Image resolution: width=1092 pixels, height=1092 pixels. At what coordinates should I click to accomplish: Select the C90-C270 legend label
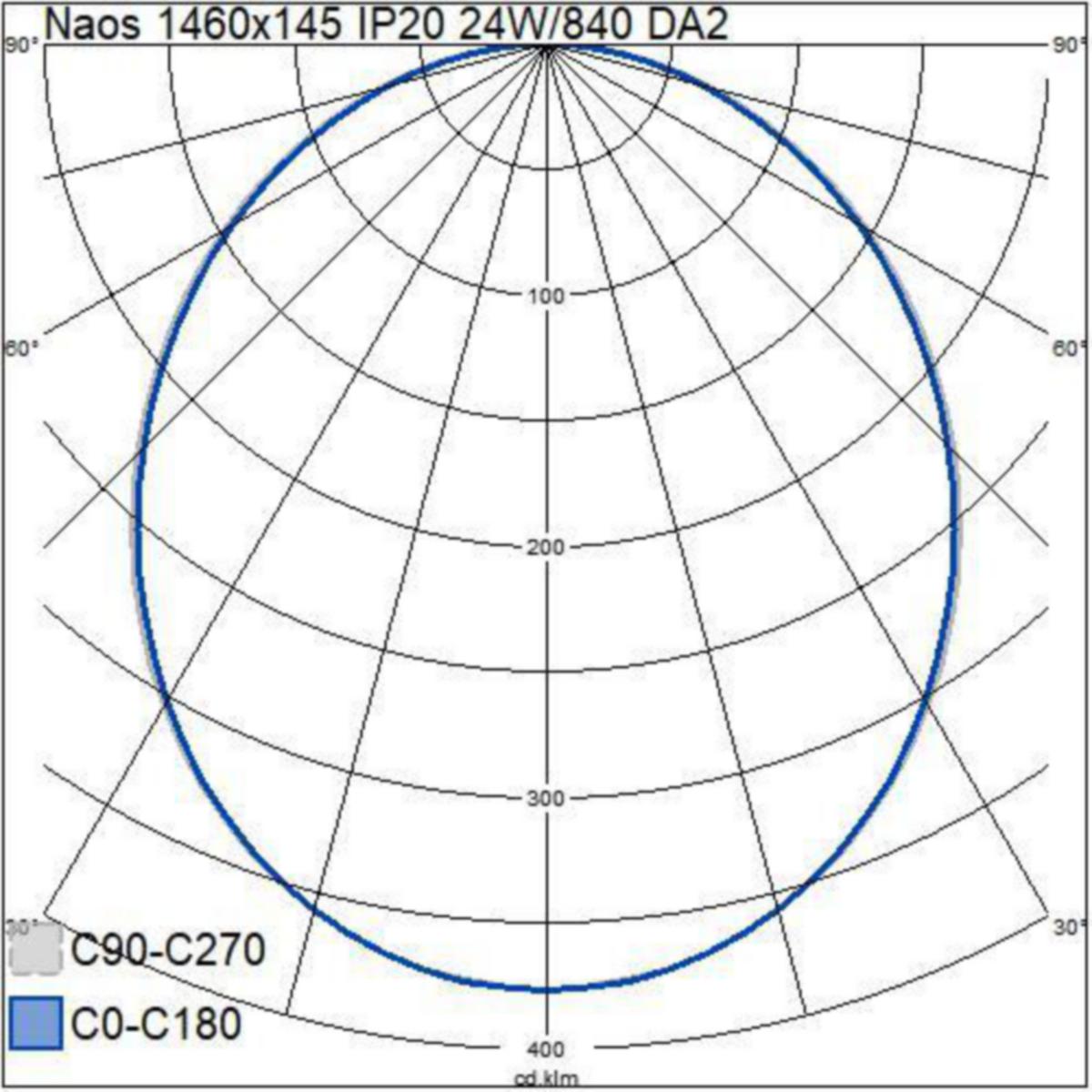click(168, 951)
